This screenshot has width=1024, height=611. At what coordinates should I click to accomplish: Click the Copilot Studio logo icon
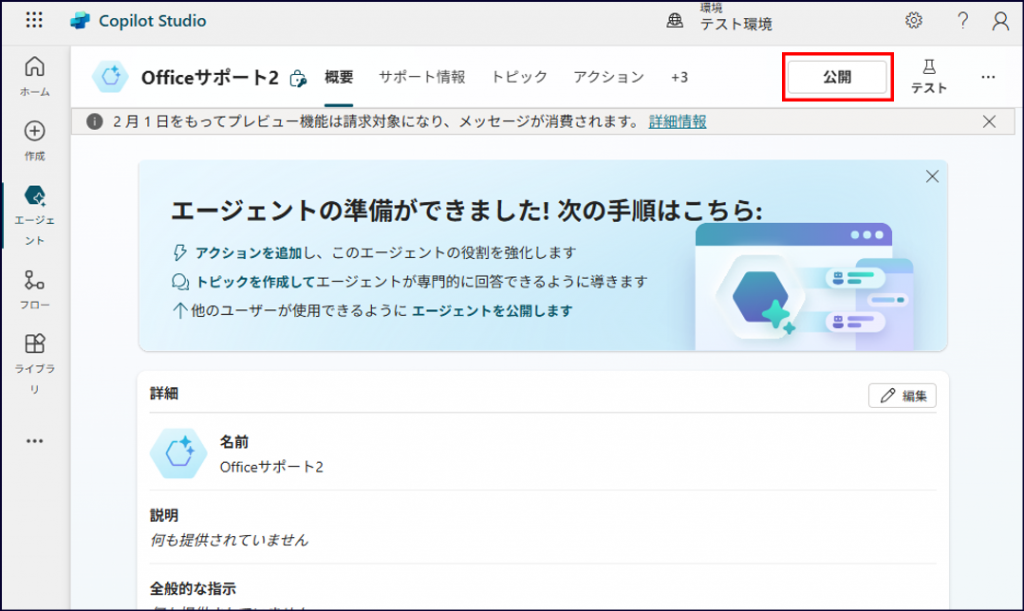point(80,21)
